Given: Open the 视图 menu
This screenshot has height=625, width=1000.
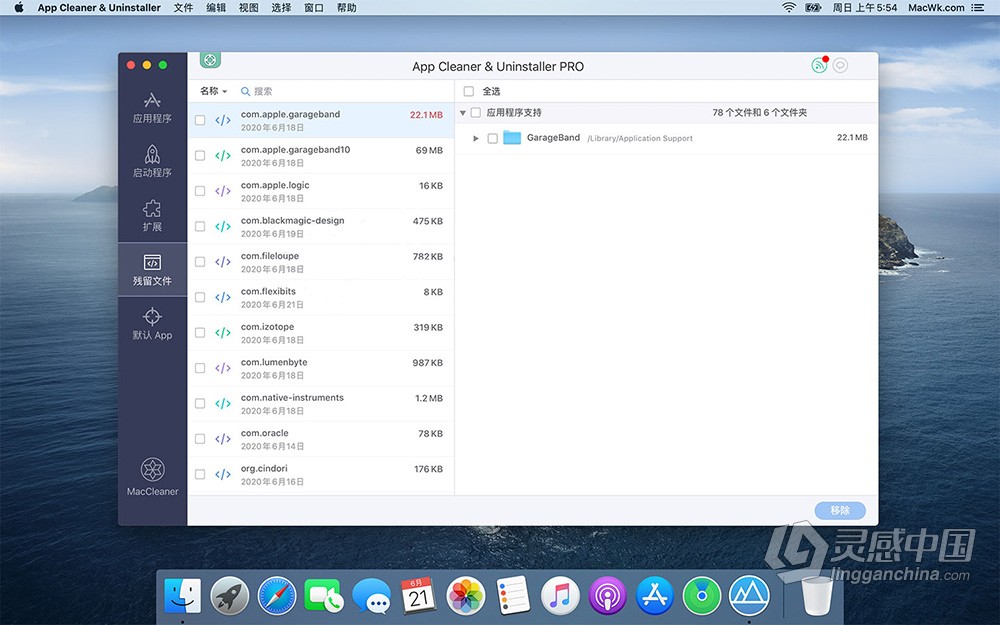Looking at the screenshot, I should [x=249, y=8].
